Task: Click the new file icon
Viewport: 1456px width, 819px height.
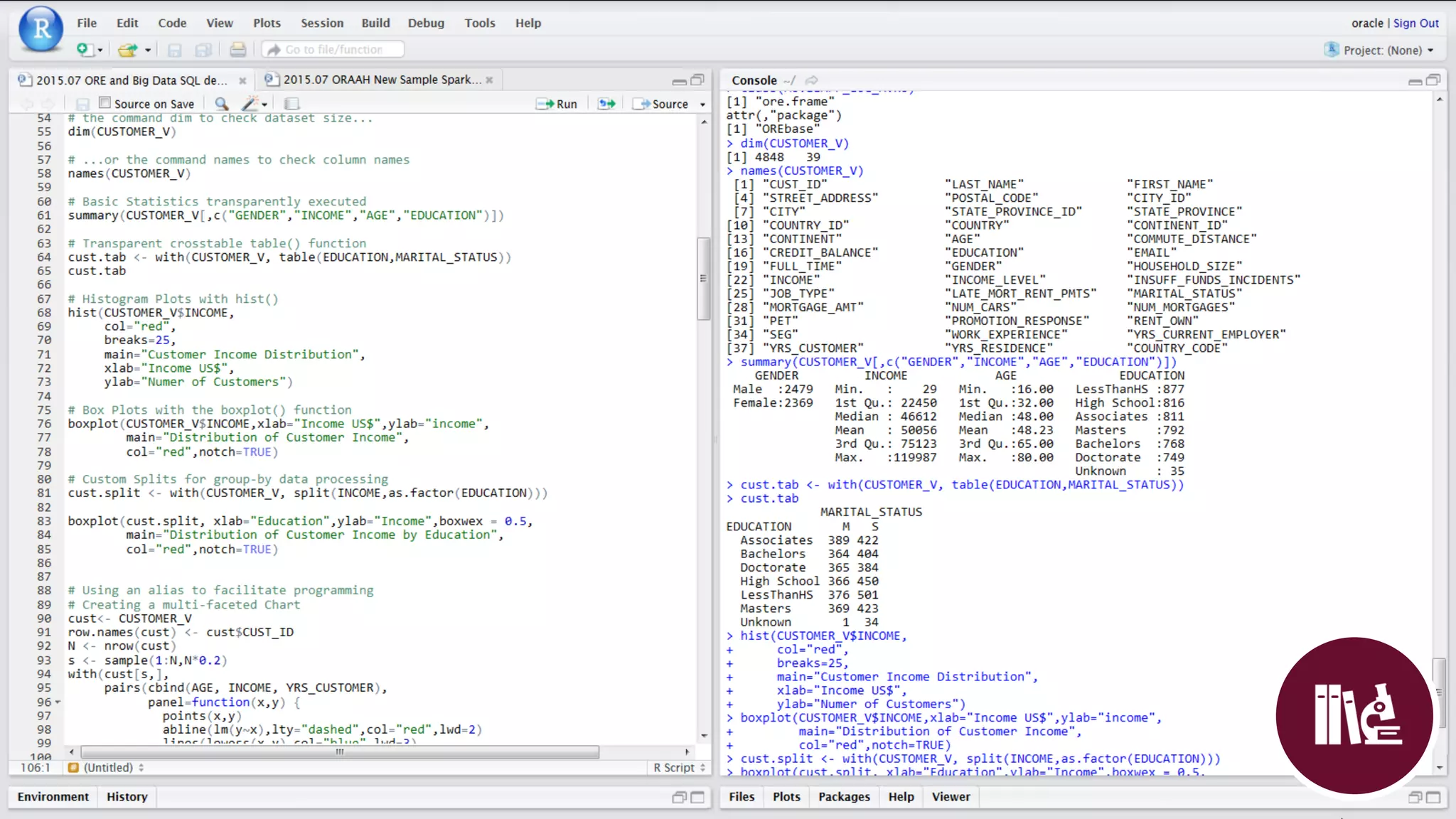Action: pyautogui.click(x=84, y=50)
